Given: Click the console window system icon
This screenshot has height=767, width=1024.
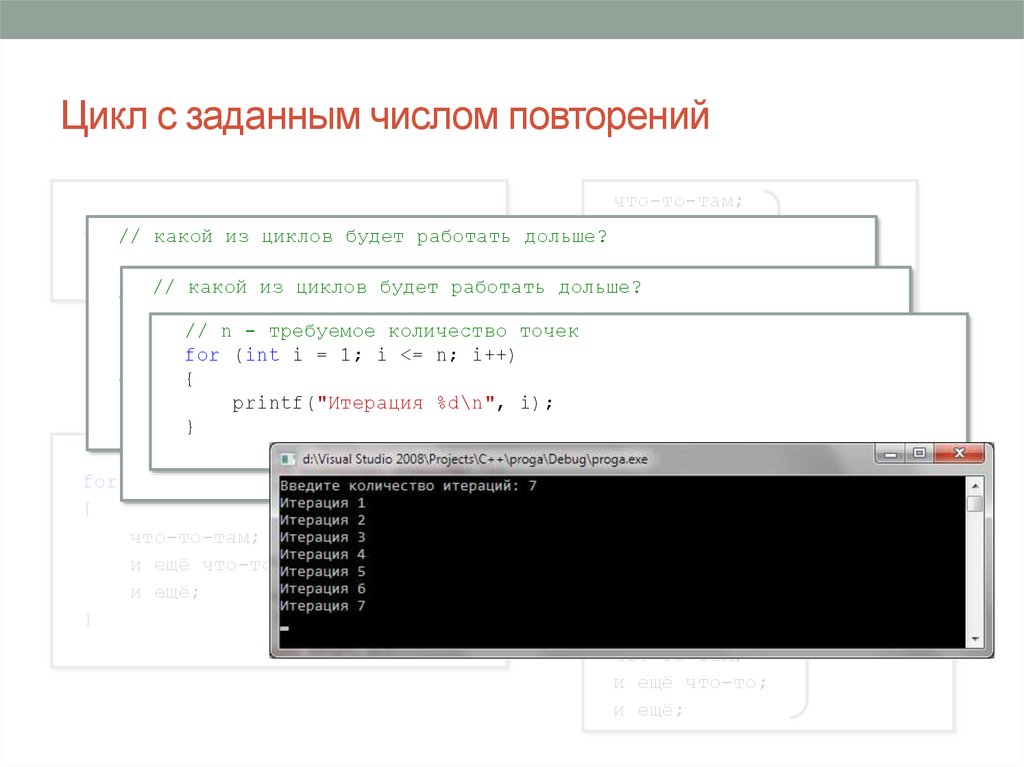Looking at the screenshot, I should click(288, 459).
